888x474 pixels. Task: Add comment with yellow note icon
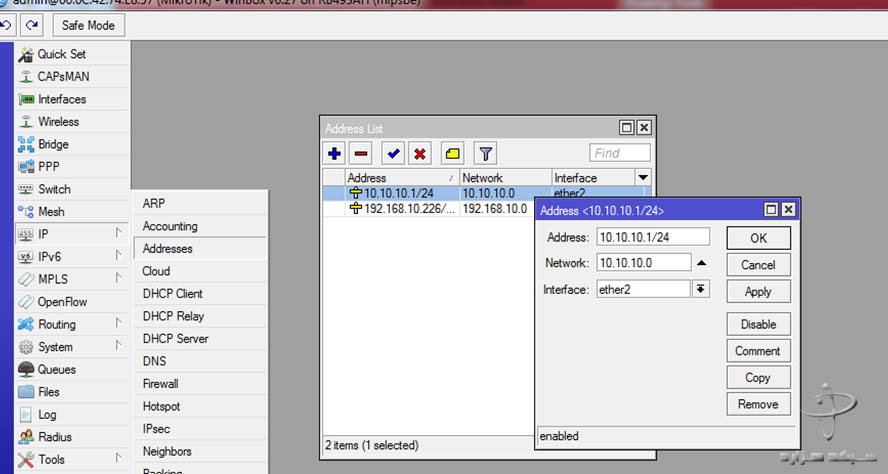tap(452, 153)
